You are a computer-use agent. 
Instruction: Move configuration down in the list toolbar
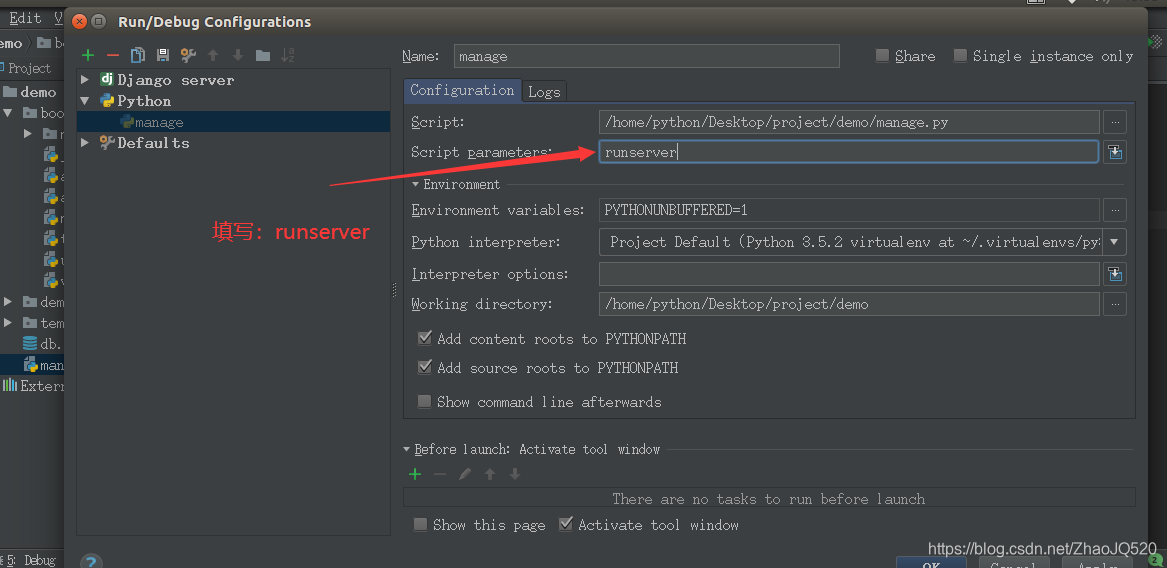(x=238, y=55)
